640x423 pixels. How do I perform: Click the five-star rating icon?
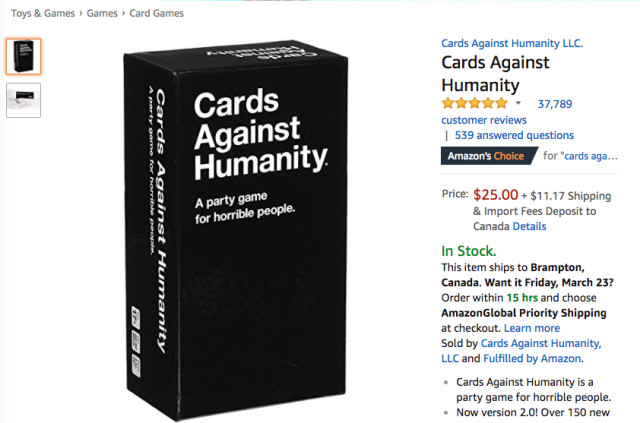coord(474,103)
